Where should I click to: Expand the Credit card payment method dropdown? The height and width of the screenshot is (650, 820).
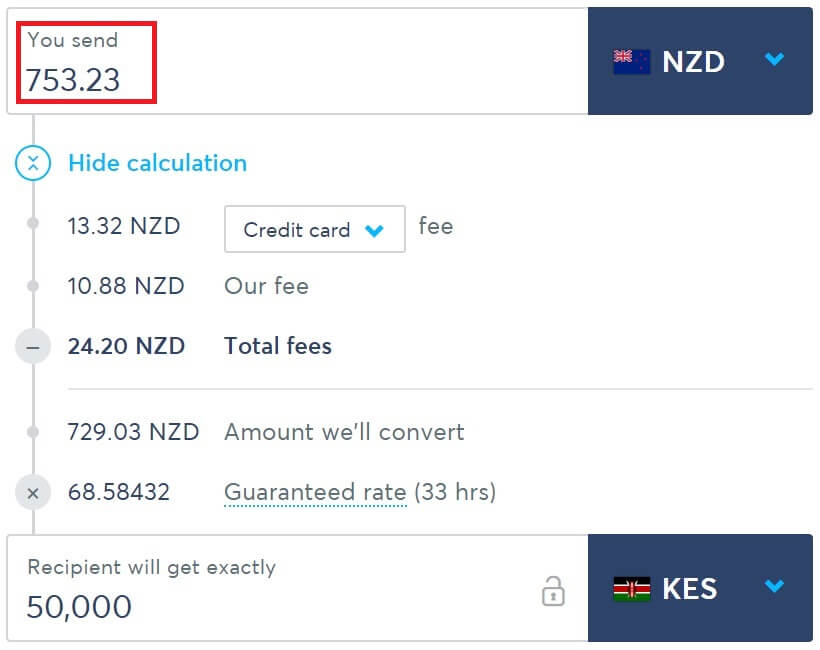(315, 229)
